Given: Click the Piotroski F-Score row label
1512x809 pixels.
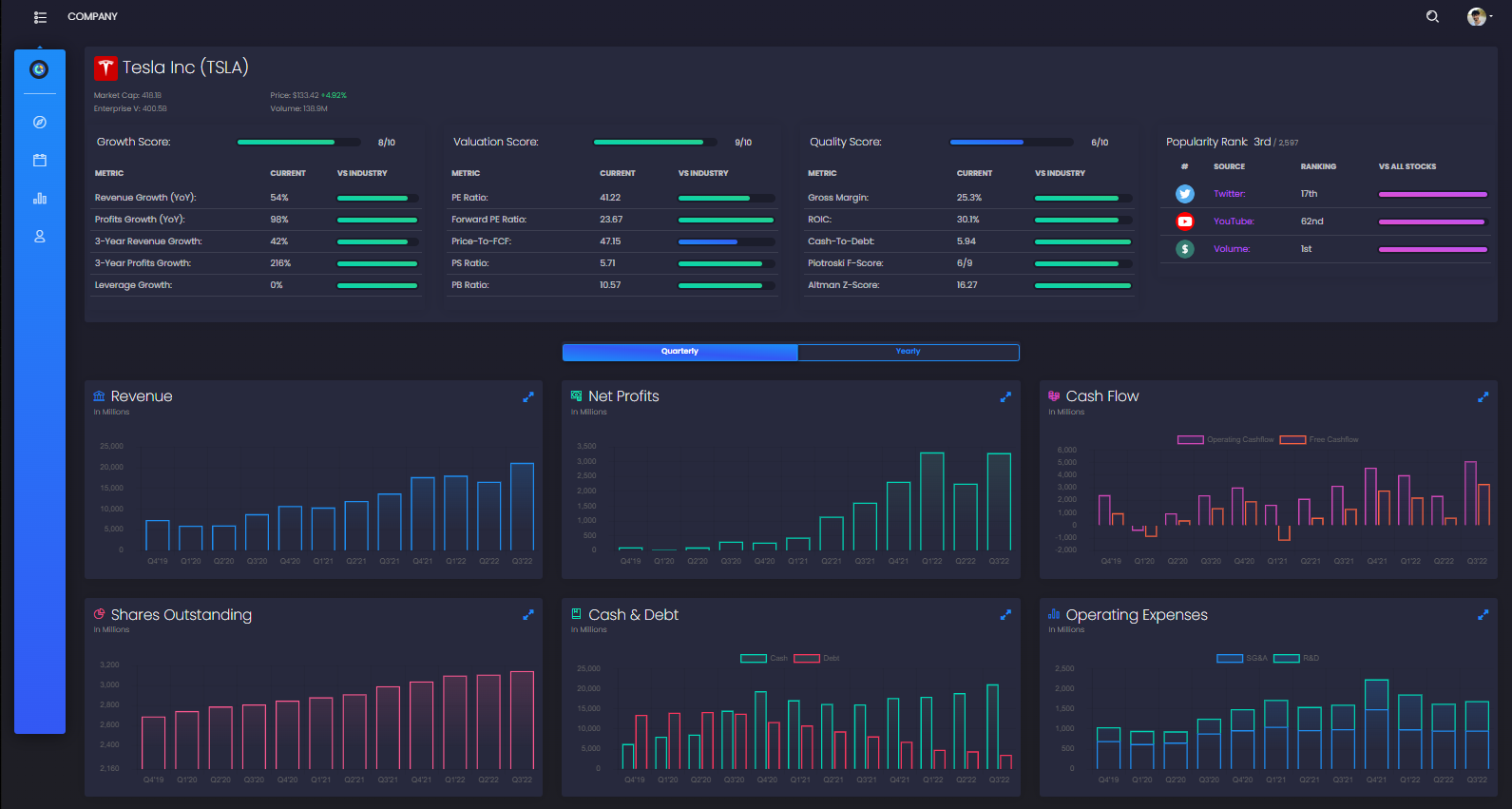Looking at the screenshot, I should coord(846,263).
